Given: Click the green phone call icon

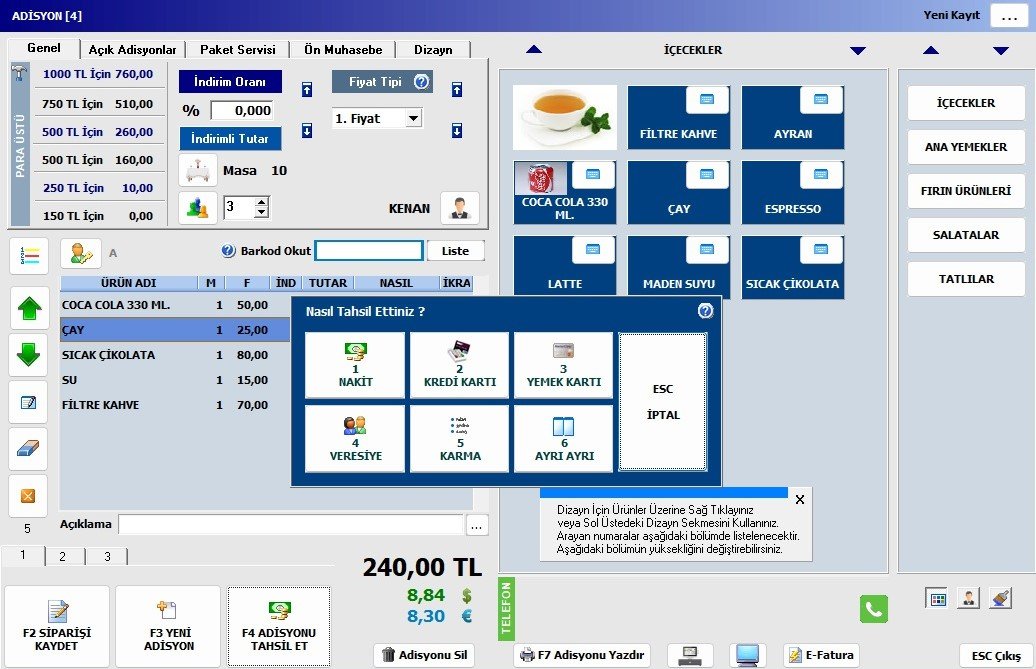Looking at the screenshot, I should (x=874, y=609).
